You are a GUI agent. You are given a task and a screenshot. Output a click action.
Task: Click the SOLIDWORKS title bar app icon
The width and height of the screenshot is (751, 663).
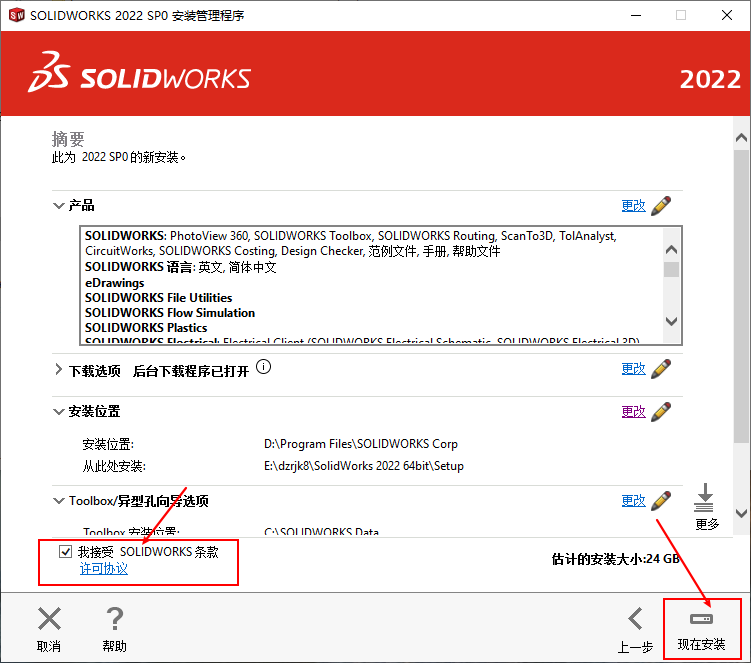click(x=17, y=15)
